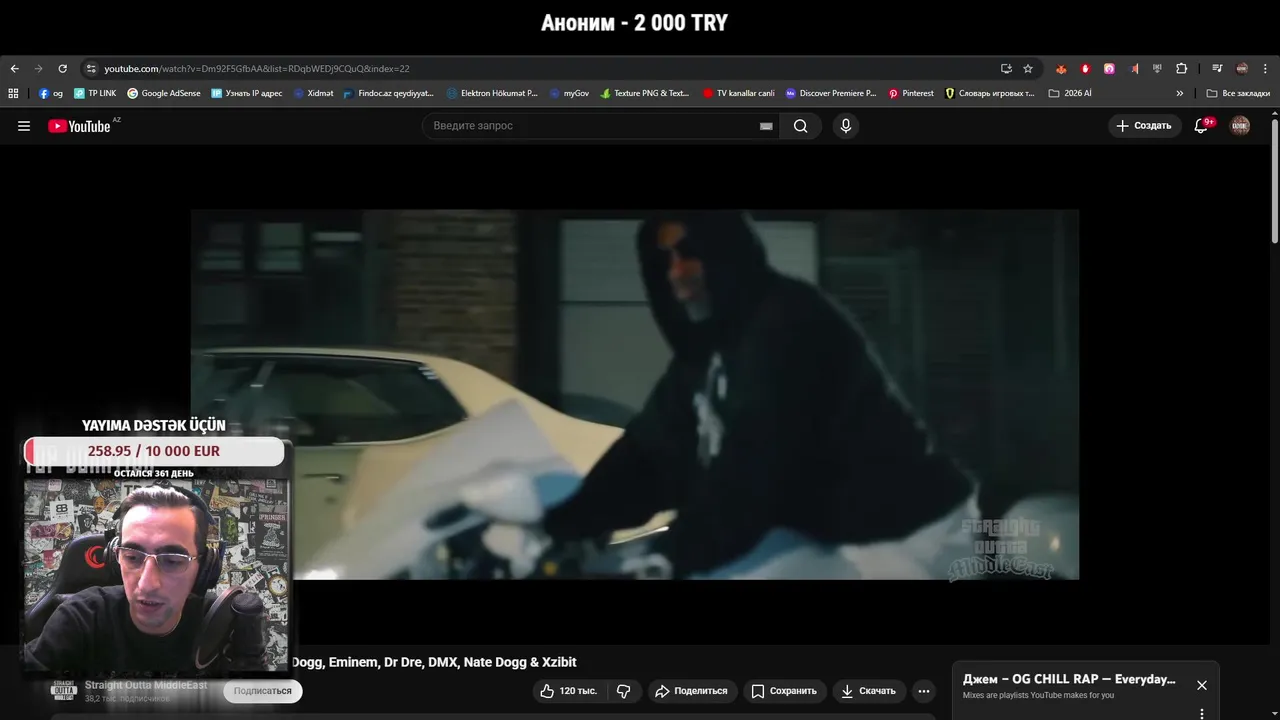Open the 'Словарь игровых' bookmark

990,93
